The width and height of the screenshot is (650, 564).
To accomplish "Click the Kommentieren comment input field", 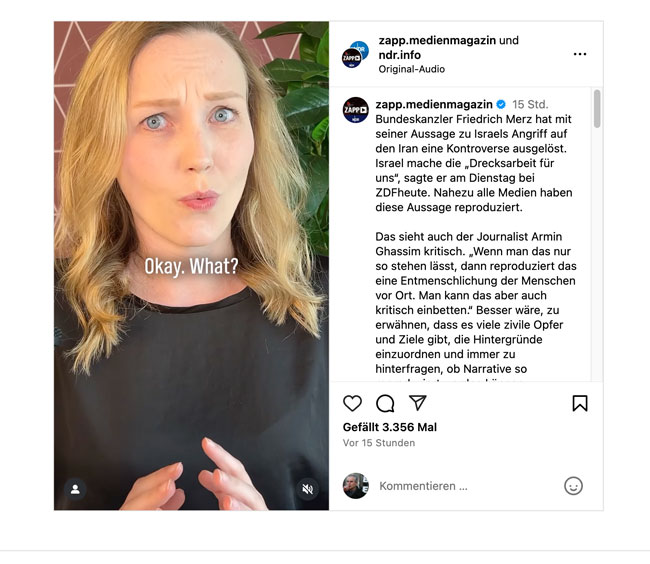I will tap(468, 486).
